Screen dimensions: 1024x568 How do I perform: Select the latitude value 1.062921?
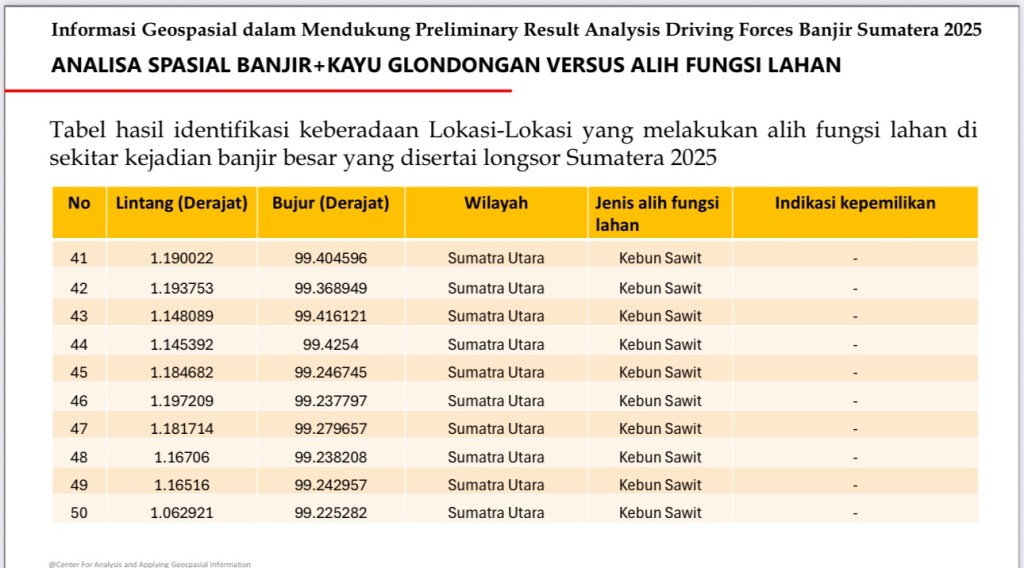coord(182,513)
